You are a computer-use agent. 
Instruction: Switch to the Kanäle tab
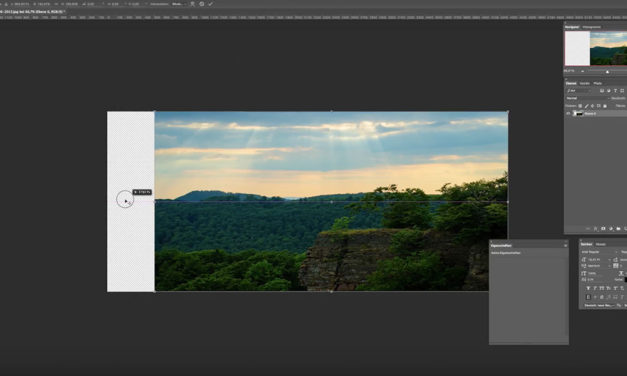coord(585,83)
